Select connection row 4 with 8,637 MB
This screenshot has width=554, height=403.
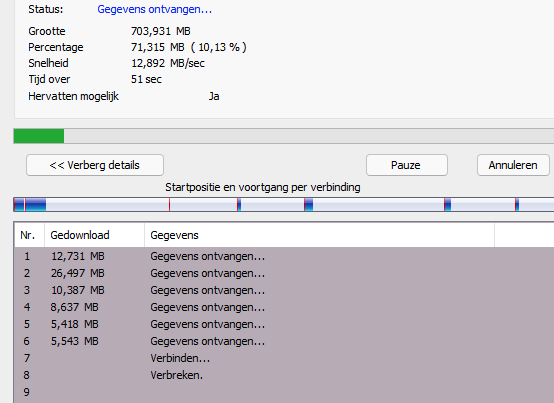tap(284, 307)
